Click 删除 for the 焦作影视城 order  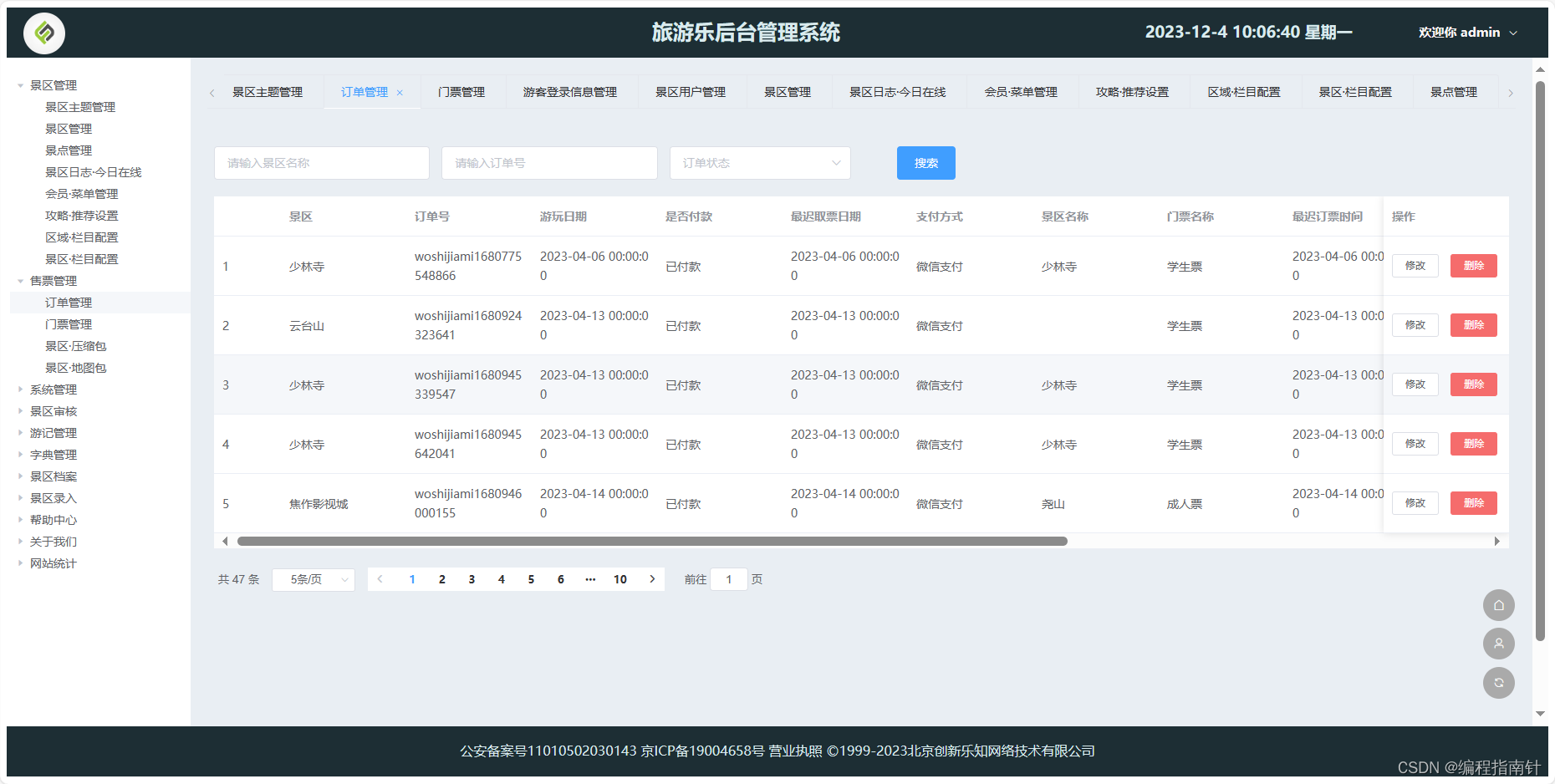coord(1474,503)
